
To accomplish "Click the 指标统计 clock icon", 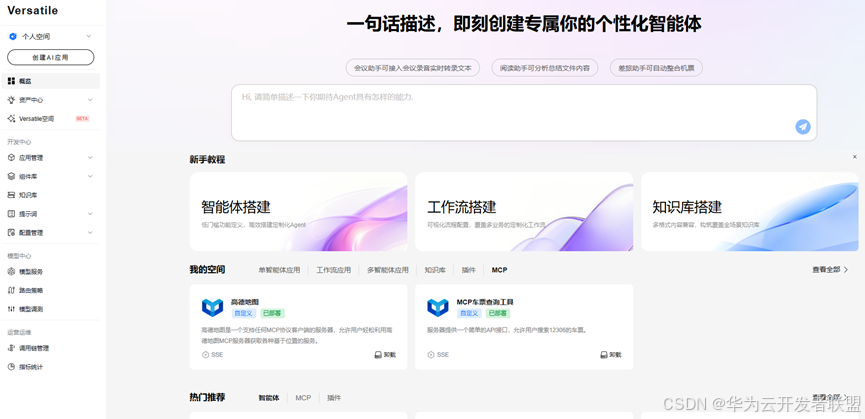I will [11, 367].
